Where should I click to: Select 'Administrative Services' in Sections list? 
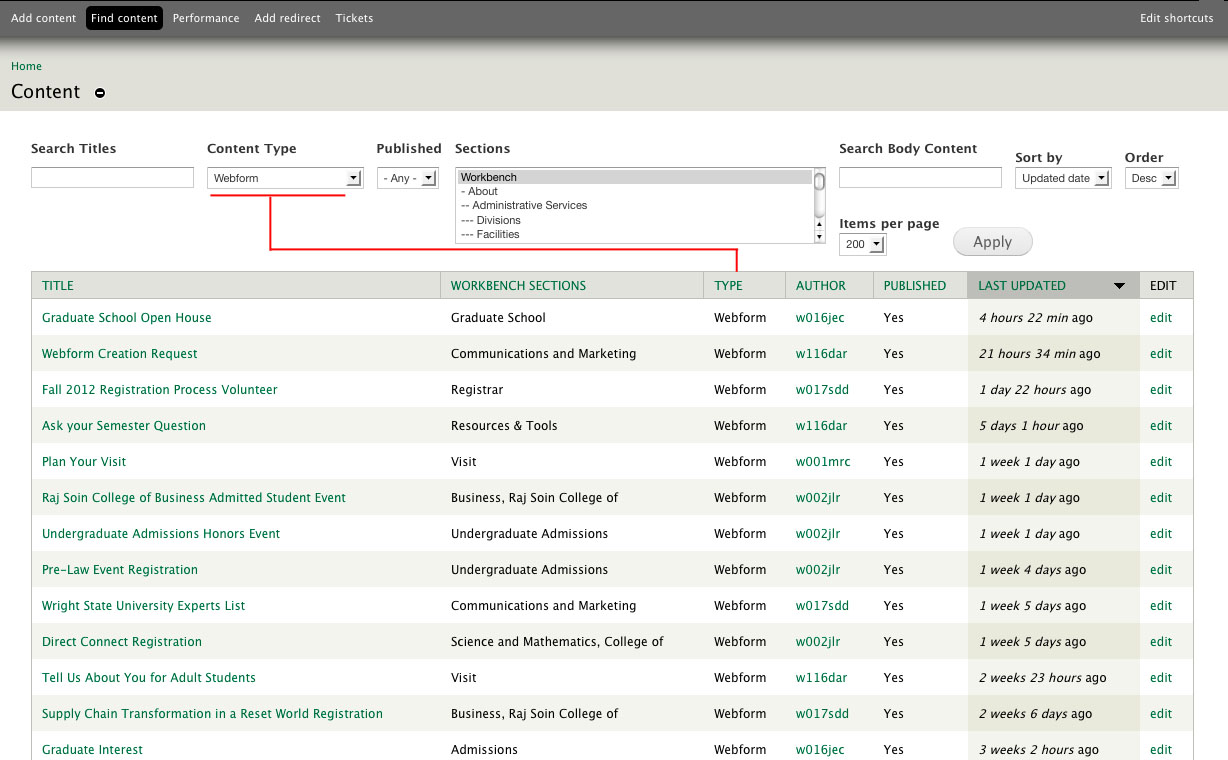click(x=523, y=205)
